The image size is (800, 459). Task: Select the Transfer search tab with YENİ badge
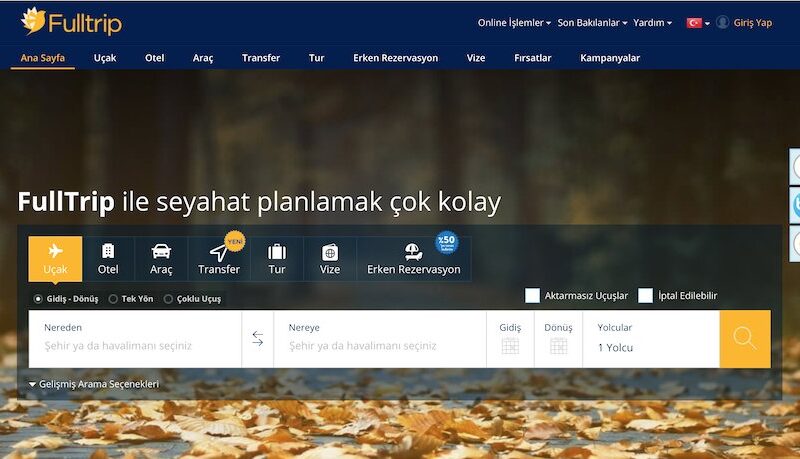[219, 259]
